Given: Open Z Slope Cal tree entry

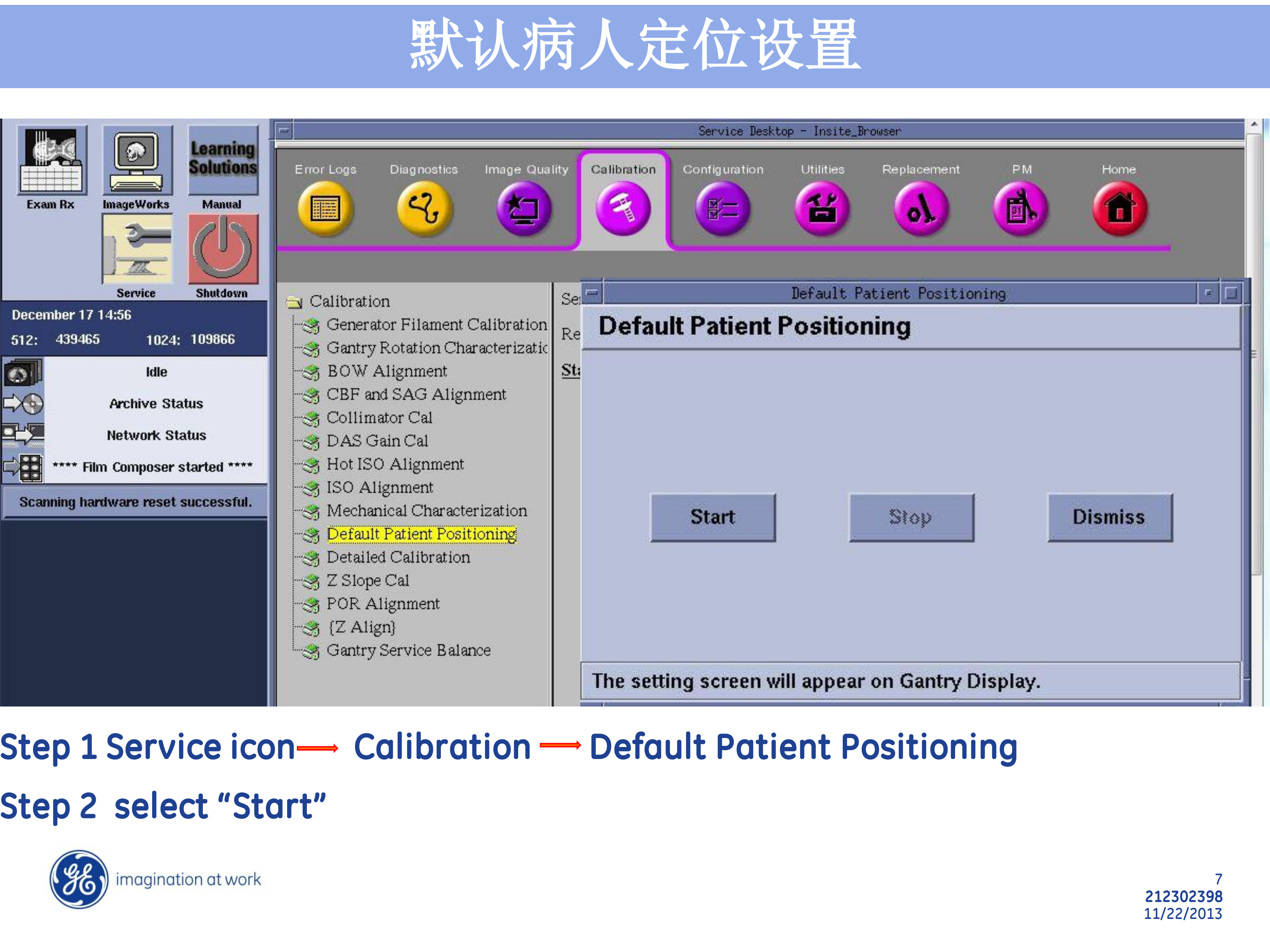Looking at the screenshot, I should click(367, 581).
